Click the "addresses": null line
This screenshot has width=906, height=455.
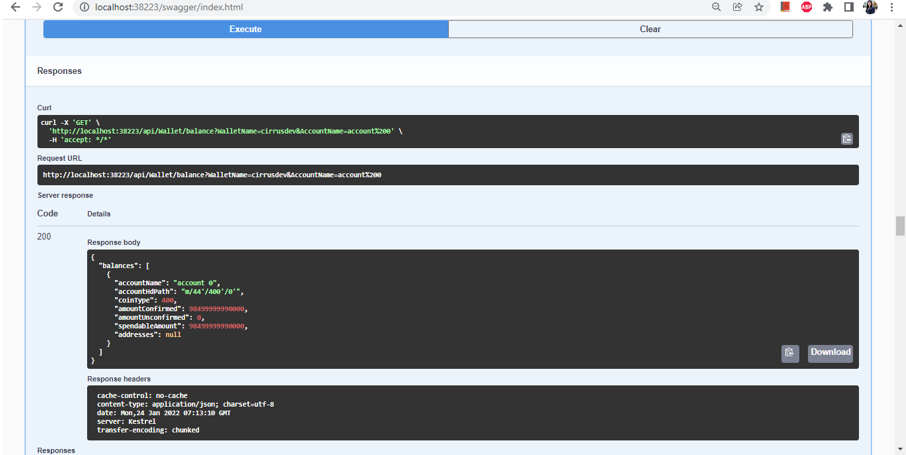(x=148, y=335)
